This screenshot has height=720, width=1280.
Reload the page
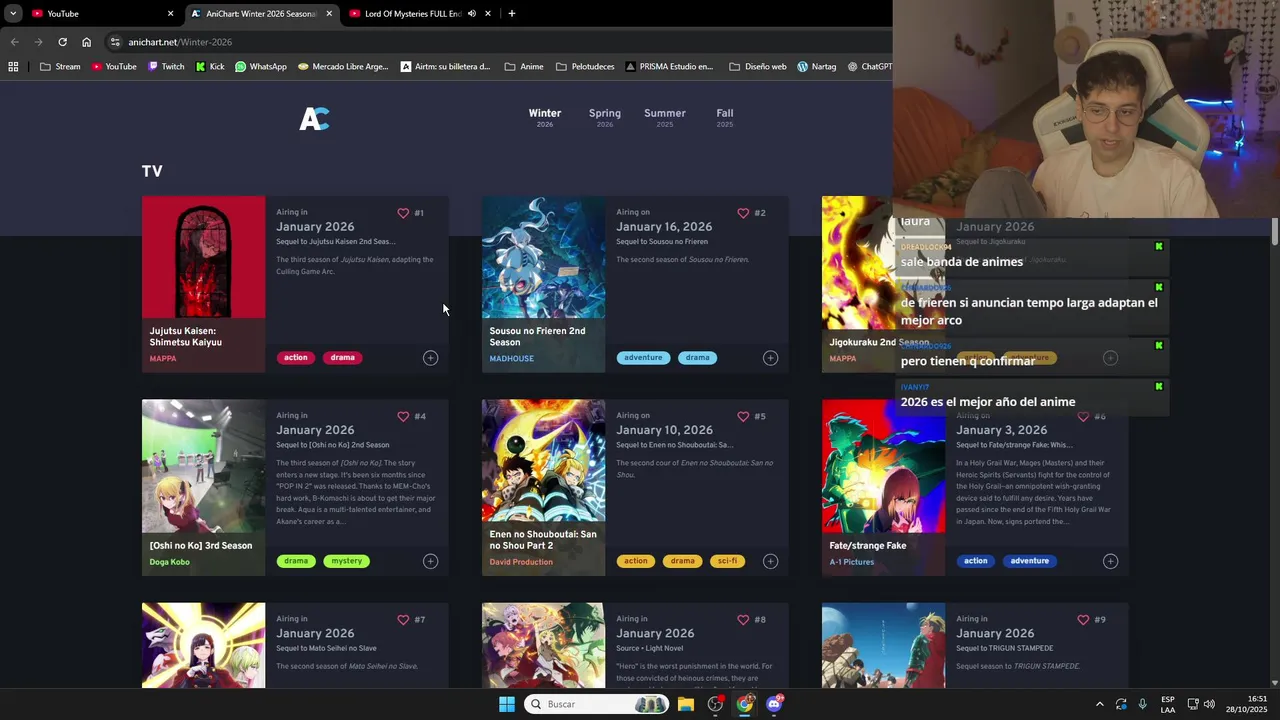point(62,42)
